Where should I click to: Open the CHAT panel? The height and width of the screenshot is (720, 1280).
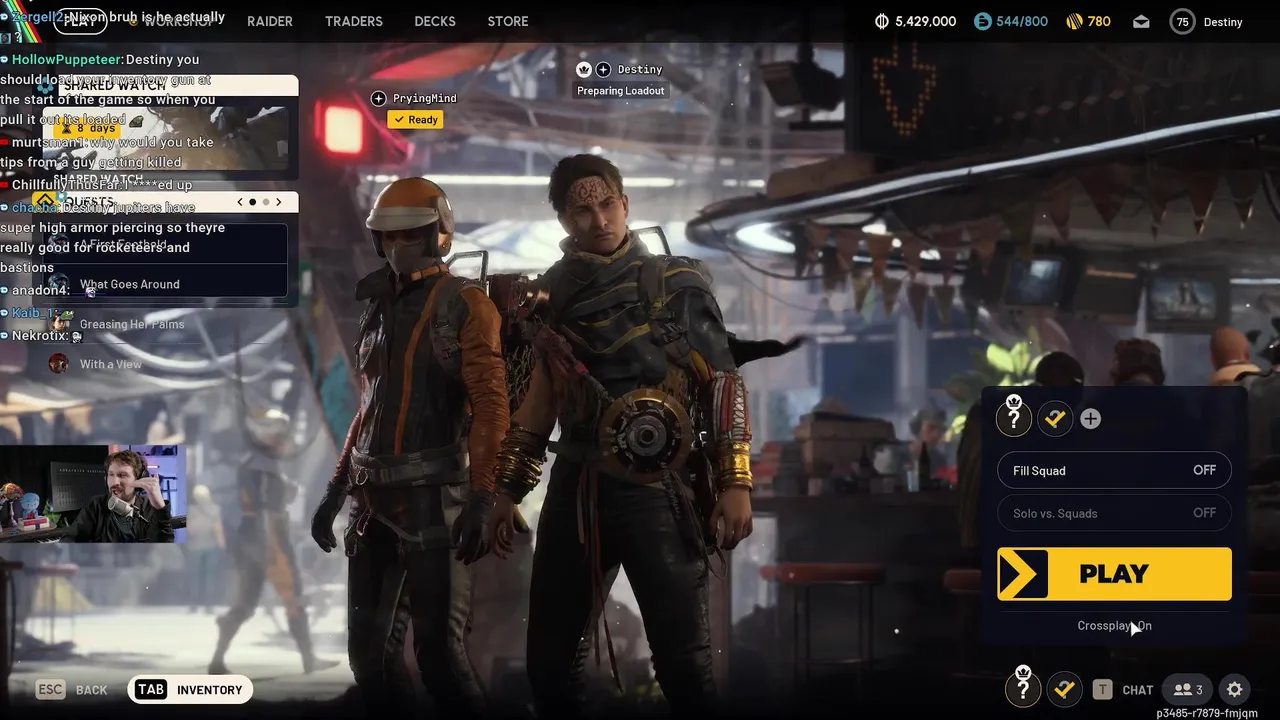[1137, 690]
